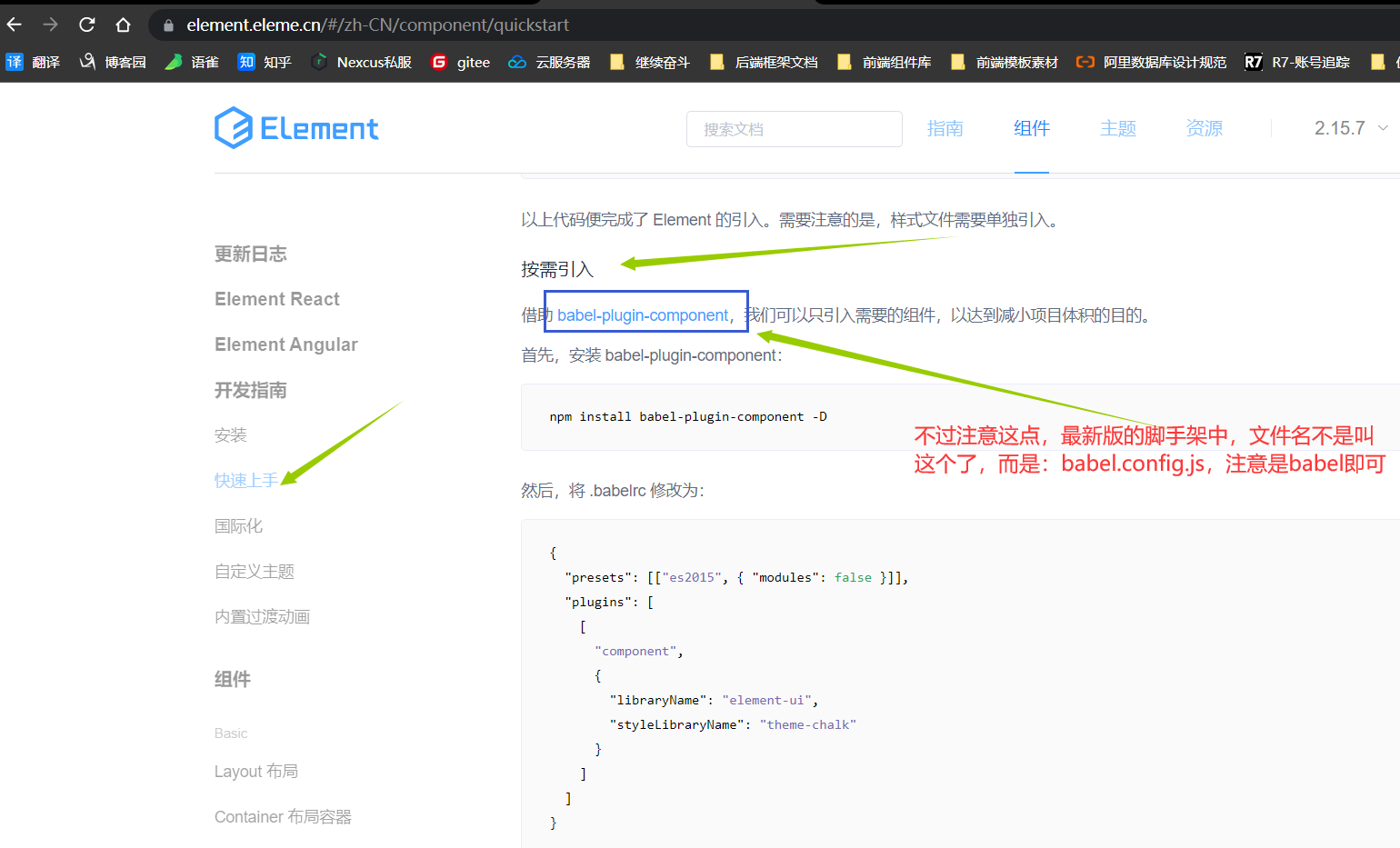1400x848 pixels.
Task: Open the R7-账号追踪 bookmark
Action: click(x=1297, y=62)
